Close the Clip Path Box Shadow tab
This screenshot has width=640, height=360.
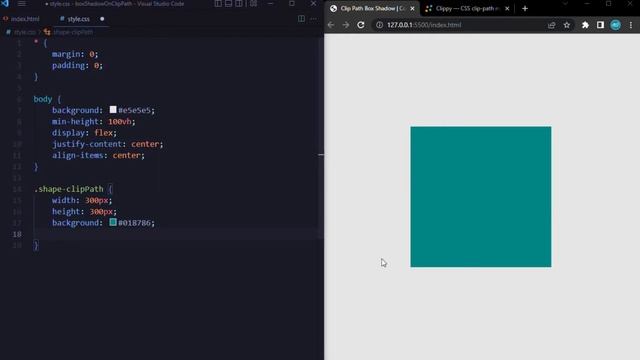coord(412,9)
